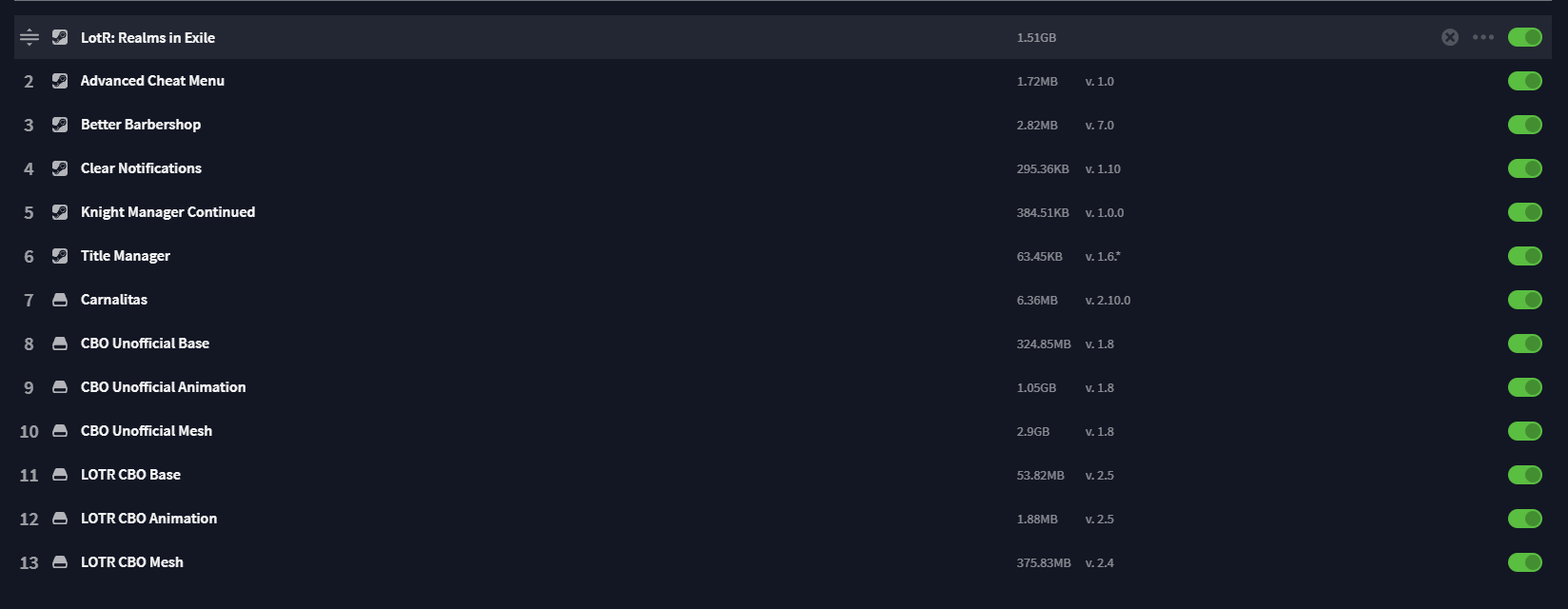Click the local drive icon next to CBO Unofficial Base

(60, 344)
